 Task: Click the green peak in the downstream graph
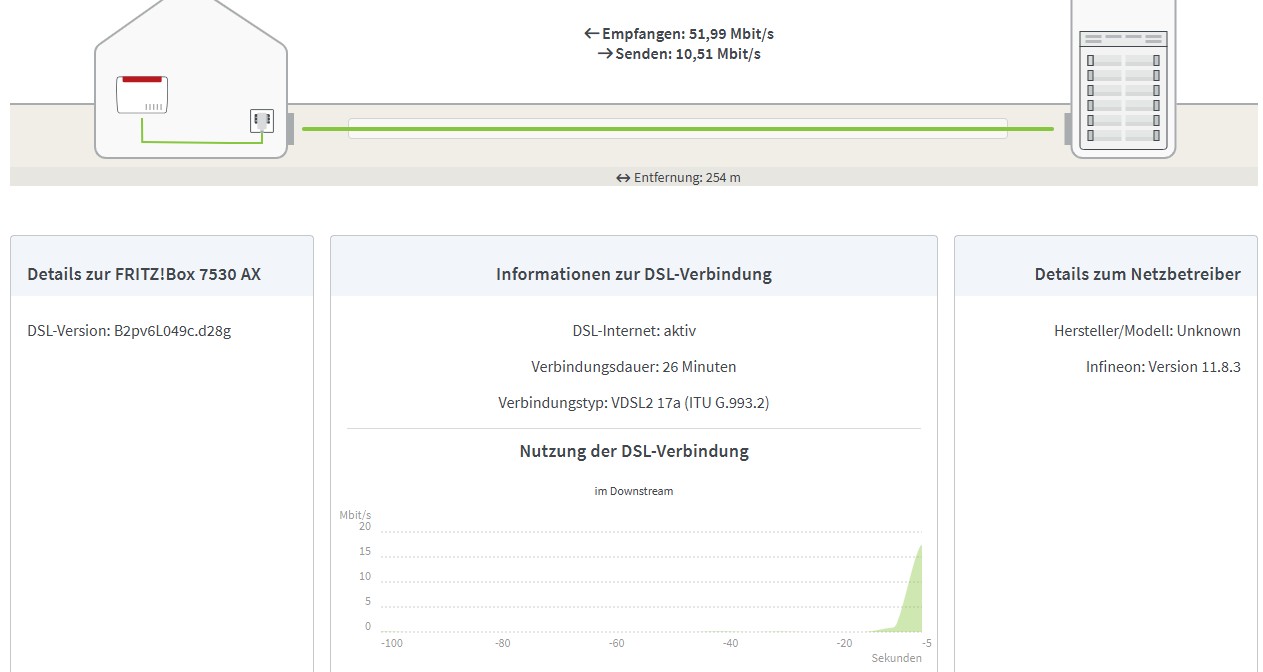(912, 600)
